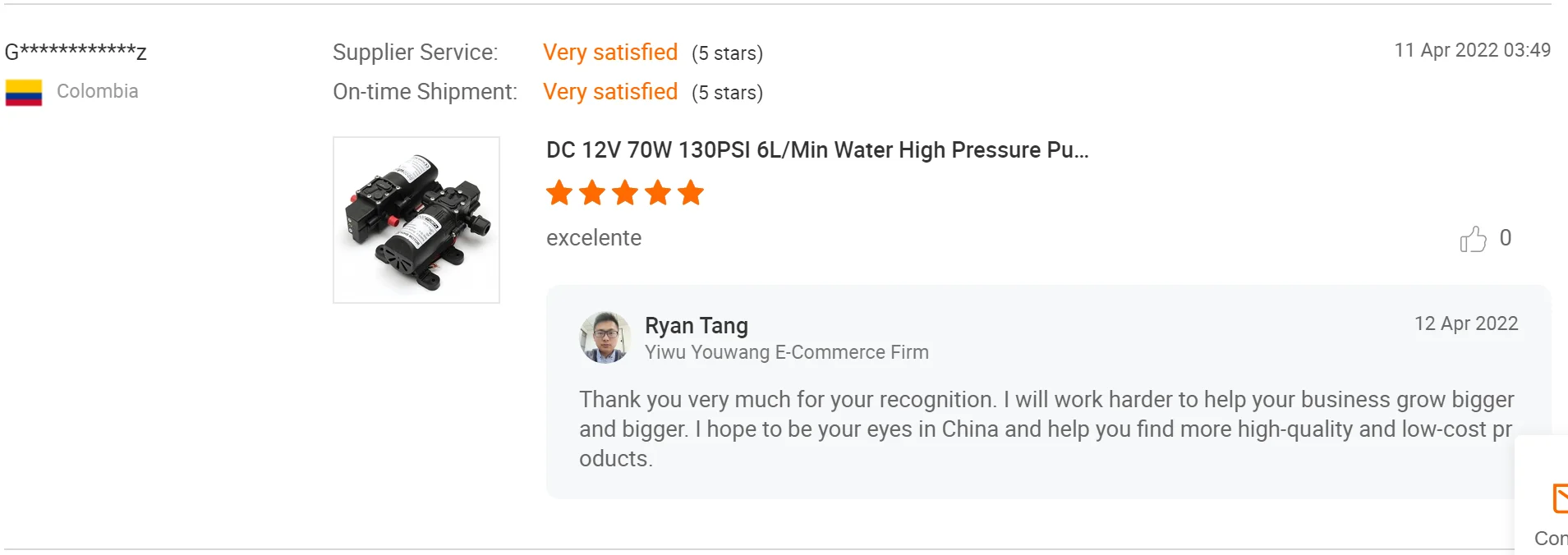Click the third orange rating star

point(625,193)
